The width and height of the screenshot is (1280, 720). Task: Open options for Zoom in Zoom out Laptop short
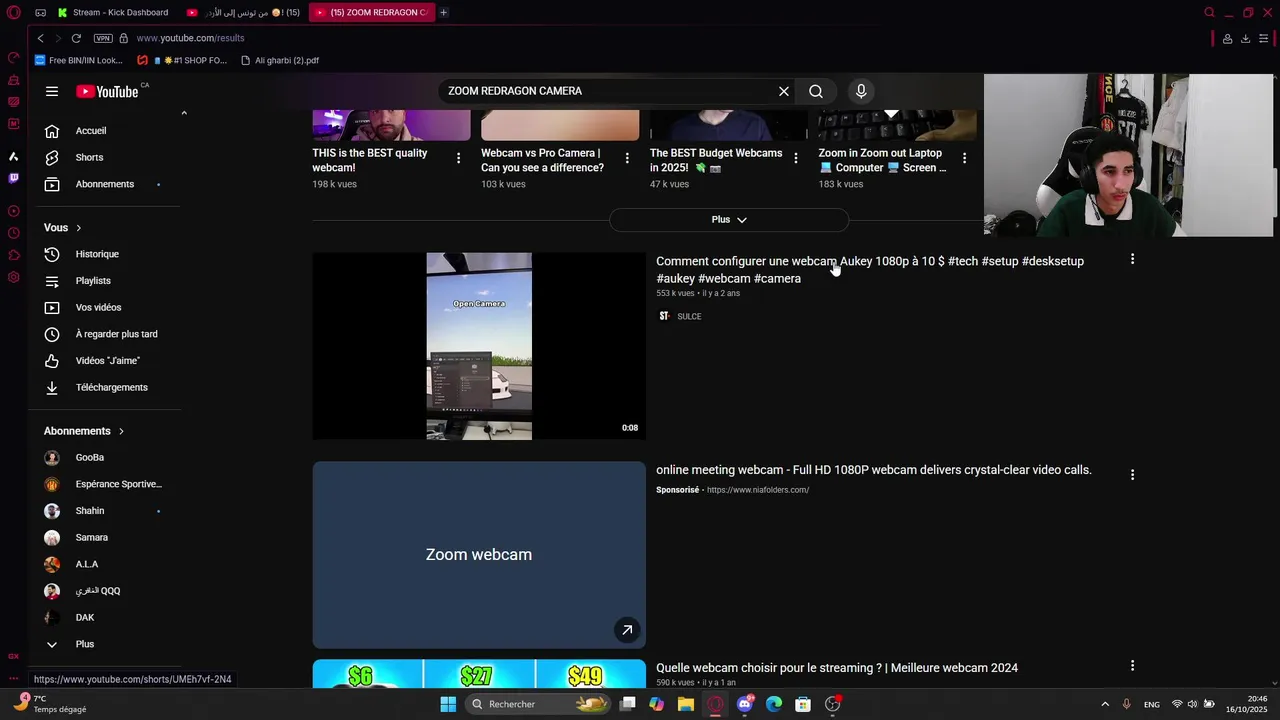coord(964,158)
